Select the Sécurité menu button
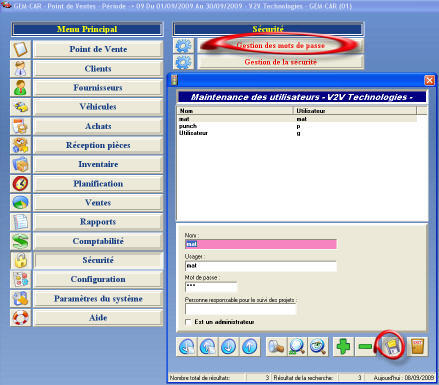Image resolution: width=439 pixels, height=385 pixels. point(98,260)
